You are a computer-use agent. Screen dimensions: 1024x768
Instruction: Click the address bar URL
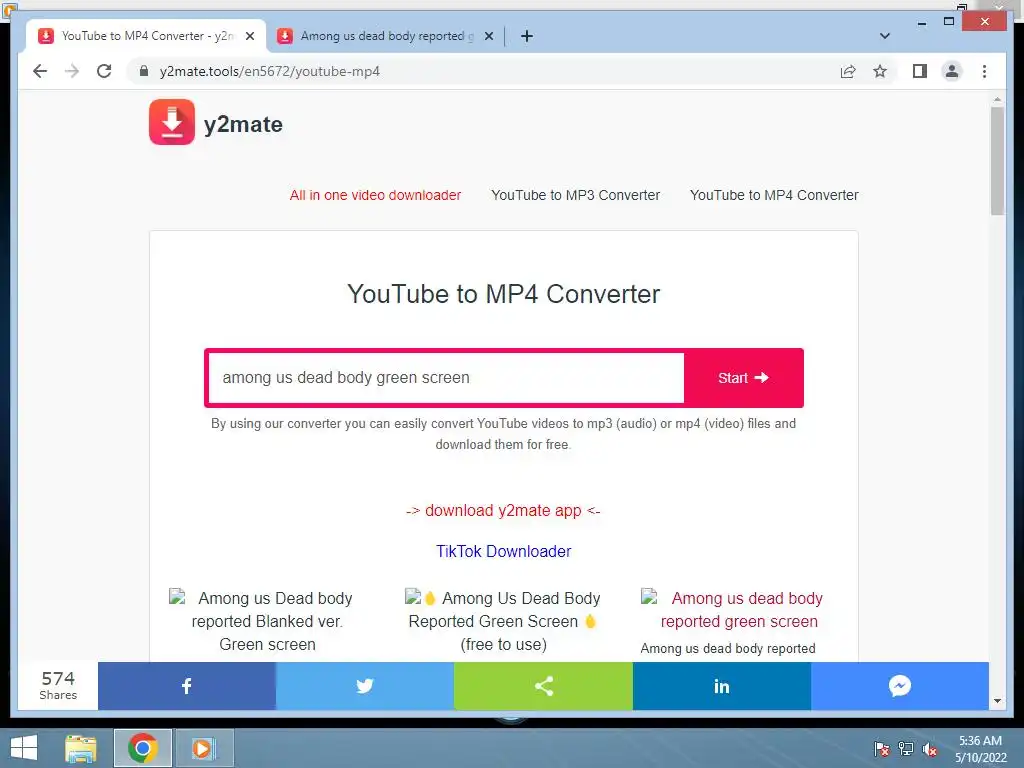click(270, 71)
